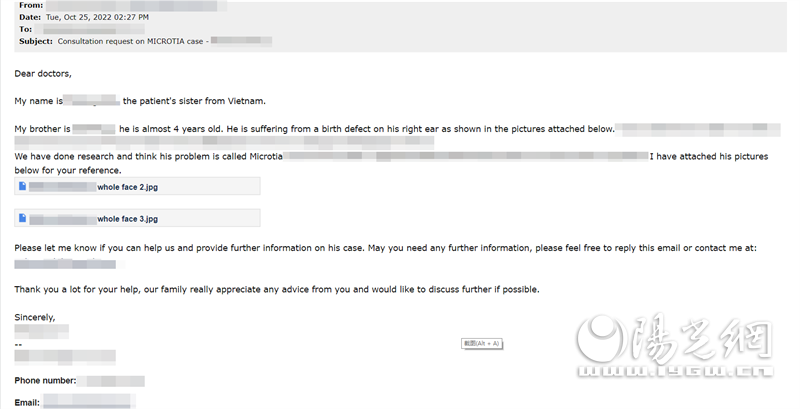Screen dimensions: 800x409
Task: Click the Thank you a lot paragraph
Action: pyautogui.click(x=277, y=289)
